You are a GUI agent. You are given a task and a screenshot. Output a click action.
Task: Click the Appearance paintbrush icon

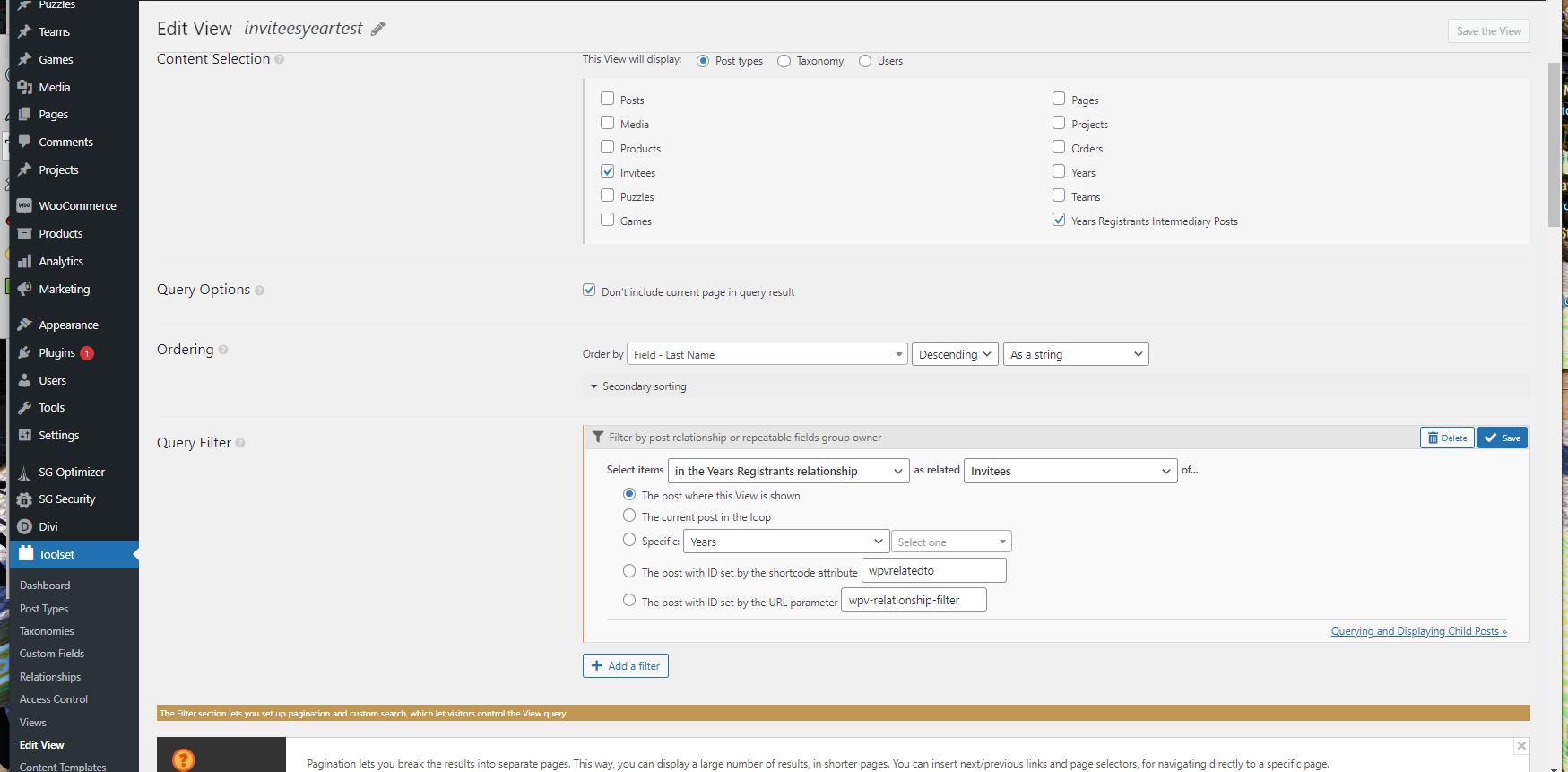point(24,325)
